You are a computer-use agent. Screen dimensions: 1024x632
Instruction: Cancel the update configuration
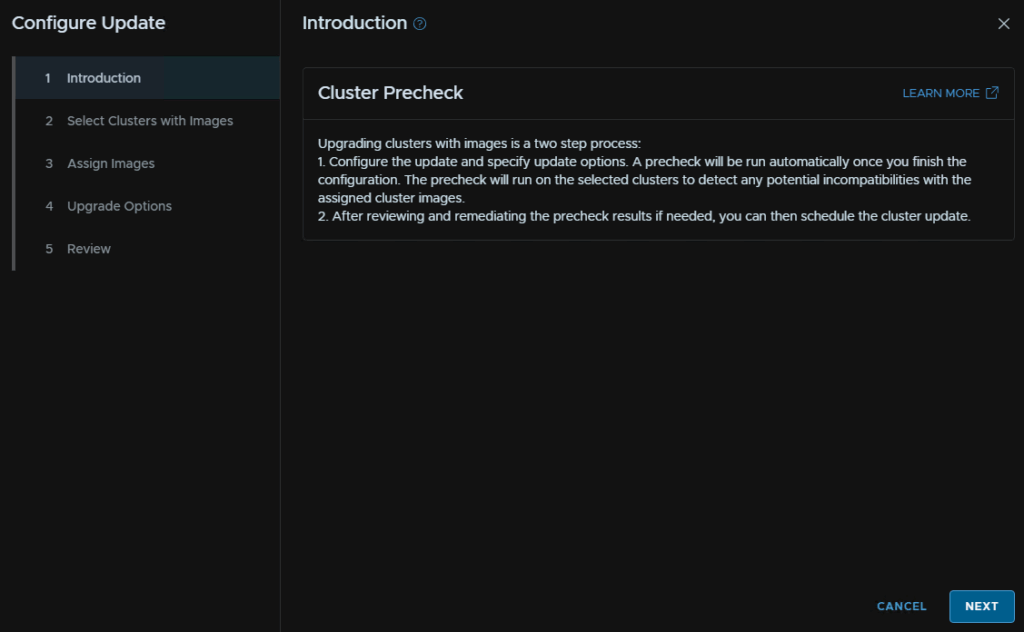point(901,606)
